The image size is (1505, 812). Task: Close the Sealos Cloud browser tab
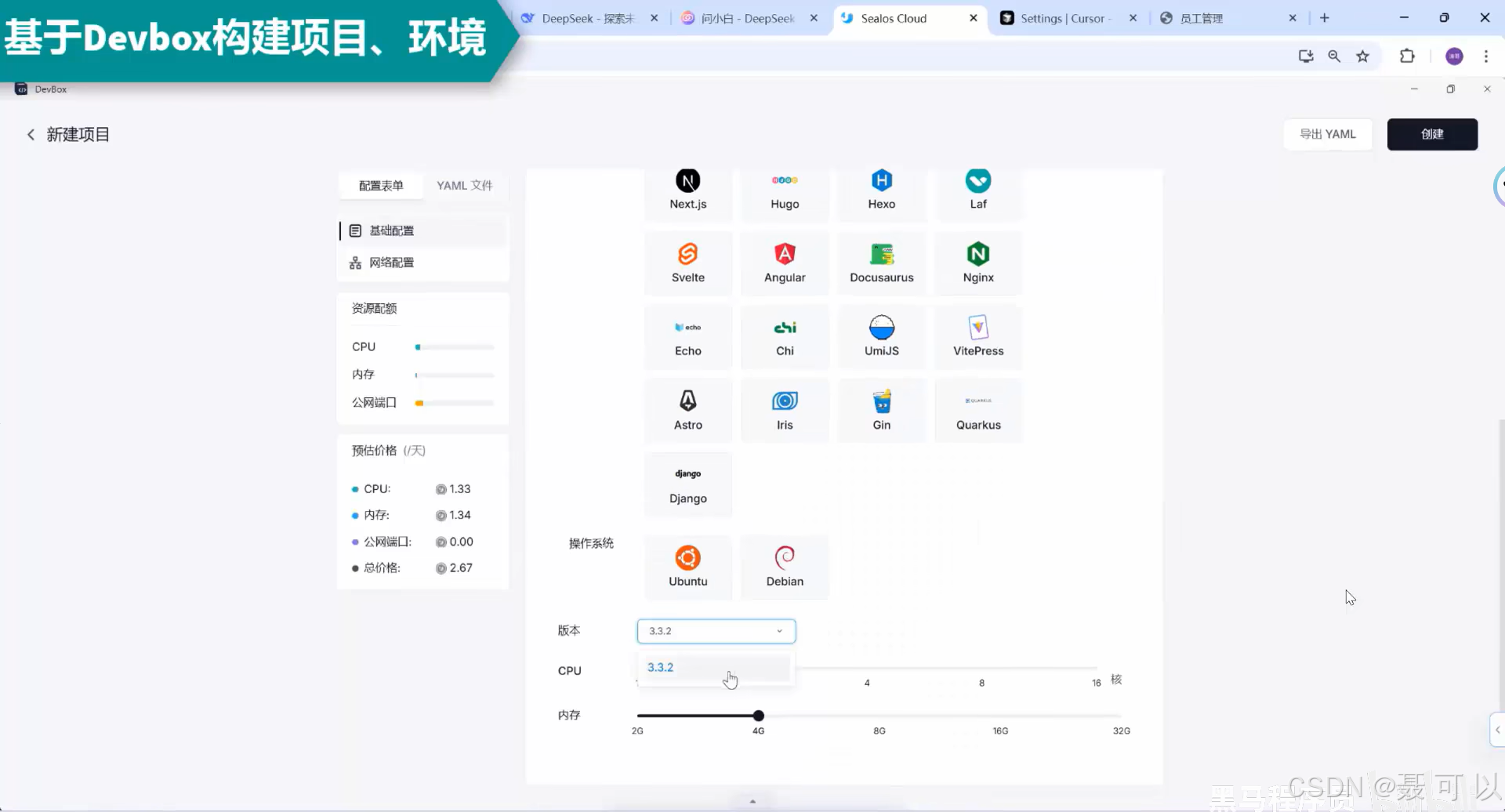(973, 18)
